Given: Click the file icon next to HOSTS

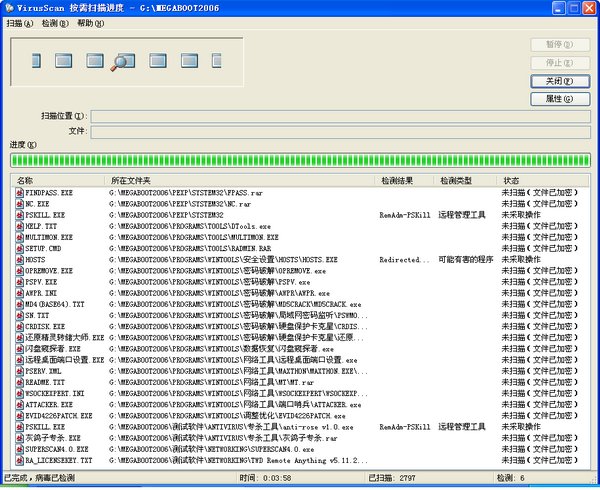Looking at the screenshot, I should 19,259.
